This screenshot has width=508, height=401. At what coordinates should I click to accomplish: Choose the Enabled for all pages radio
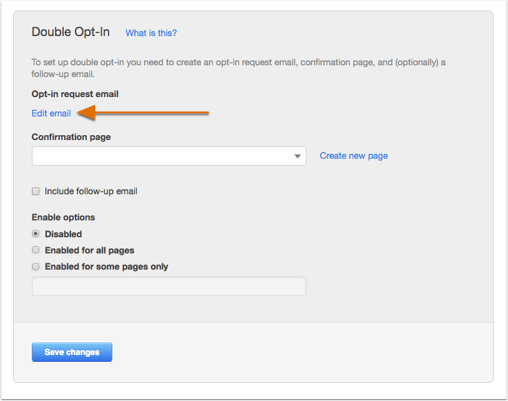click(36, 250)
